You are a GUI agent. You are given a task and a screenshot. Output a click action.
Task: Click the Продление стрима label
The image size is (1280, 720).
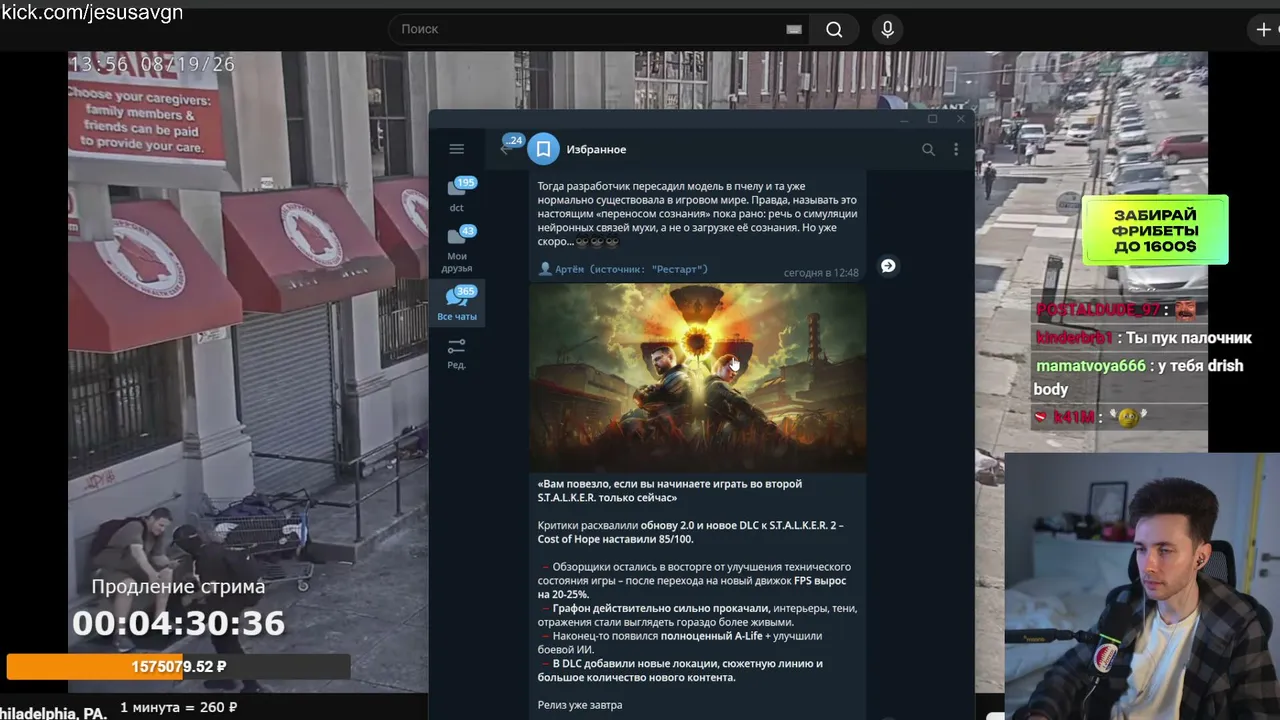[x=179, y=587]
